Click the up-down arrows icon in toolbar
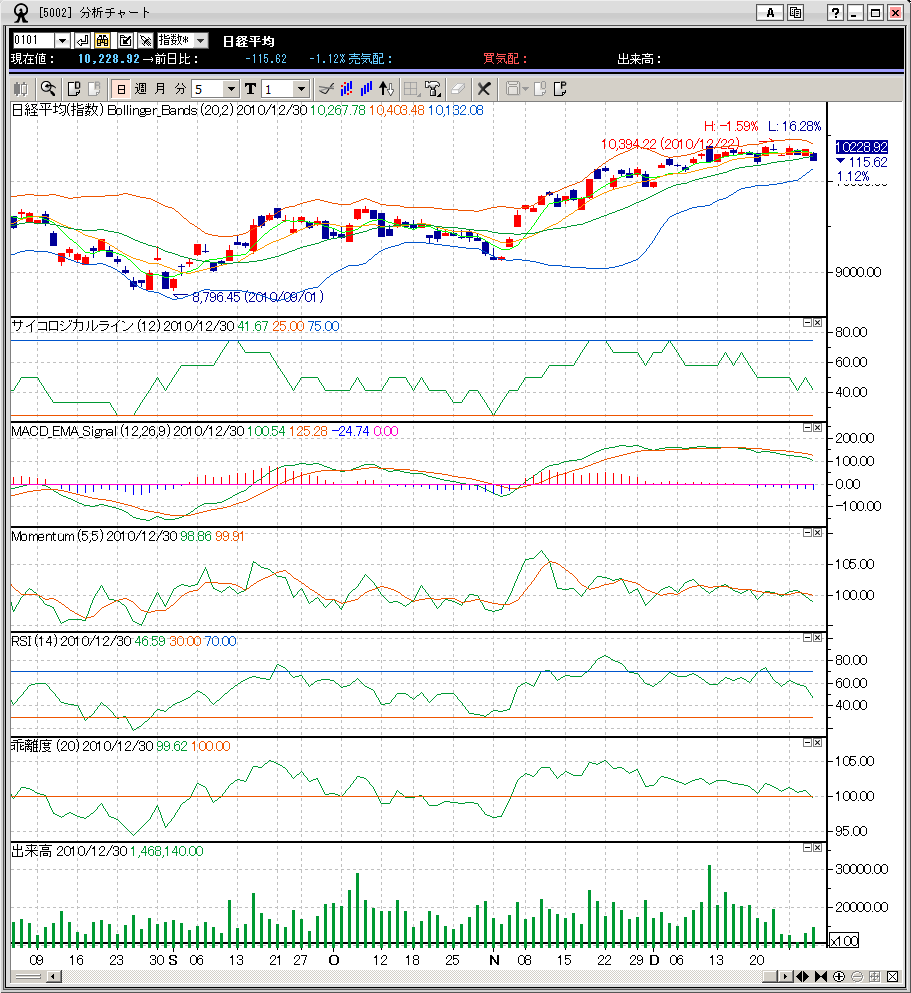 point(388,89)
